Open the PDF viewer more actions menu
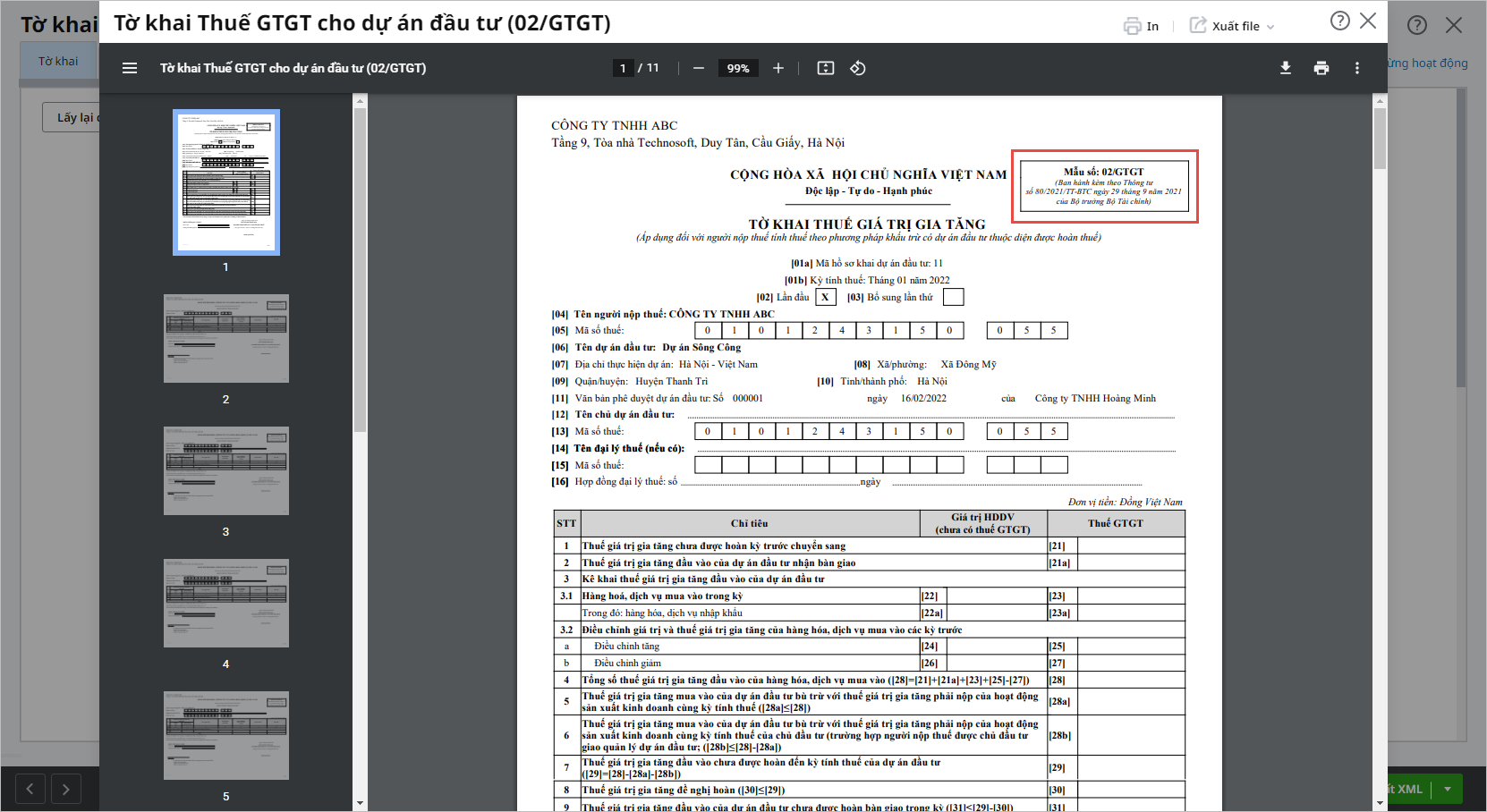The height and width of the screenshot is (812, 1487). 1357,68
